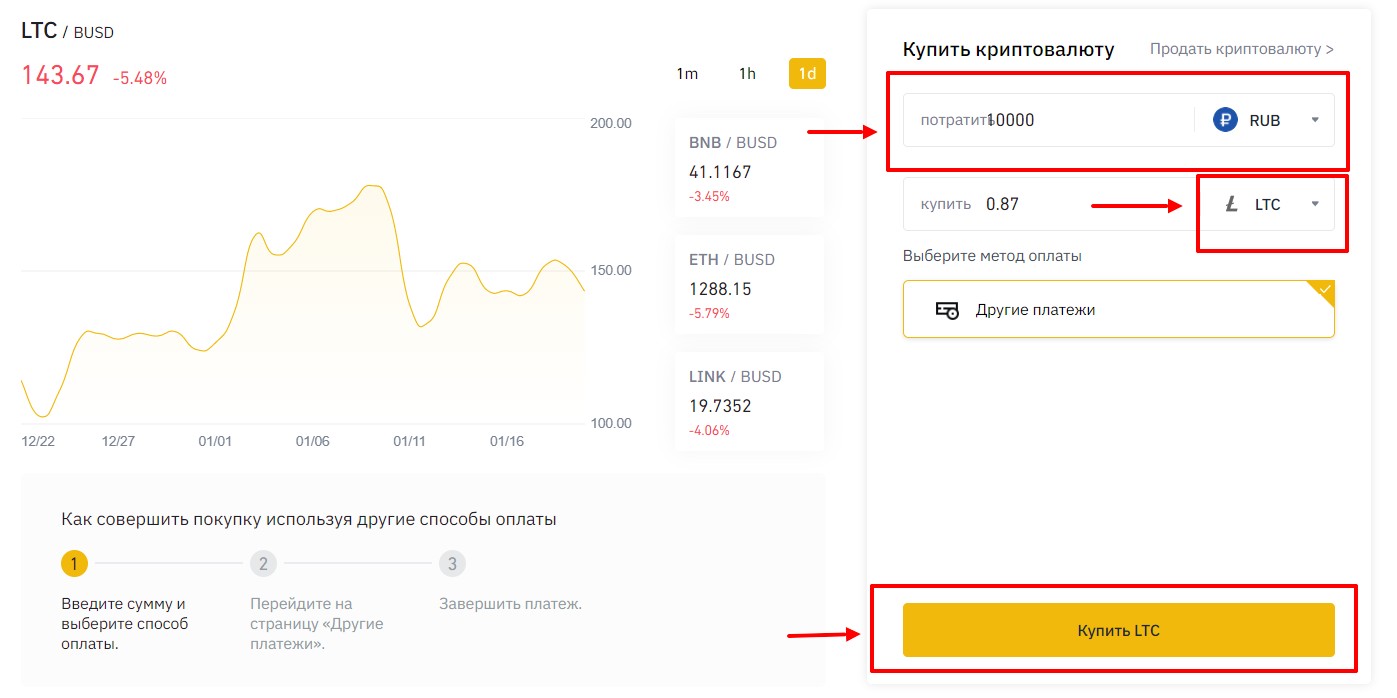The image size is (1397, 698).
Task: Click step indicator circle 3
Action: pyautogui.click(x=452, y=563)
